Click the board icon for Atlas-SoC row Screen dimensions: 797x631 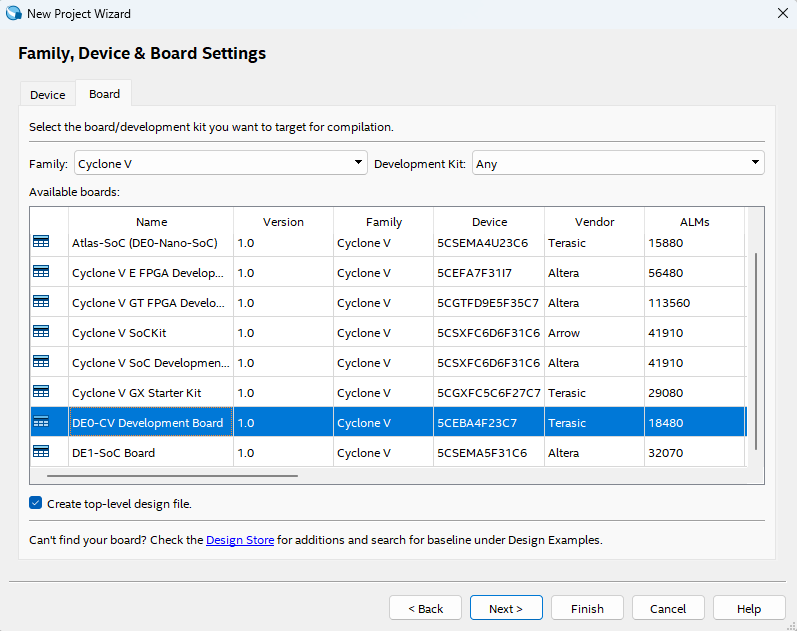point(41,242)
